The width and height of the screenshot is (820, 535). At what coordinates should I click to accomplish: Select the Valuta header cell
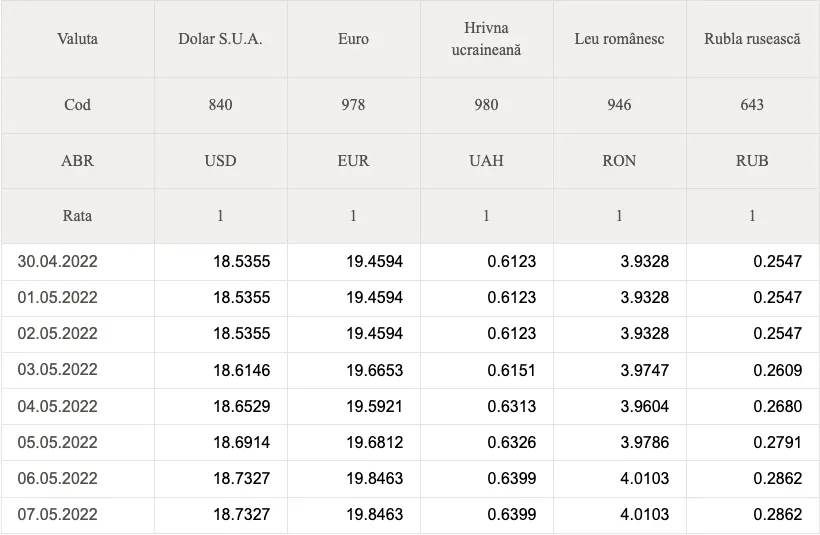pos(77,39)
